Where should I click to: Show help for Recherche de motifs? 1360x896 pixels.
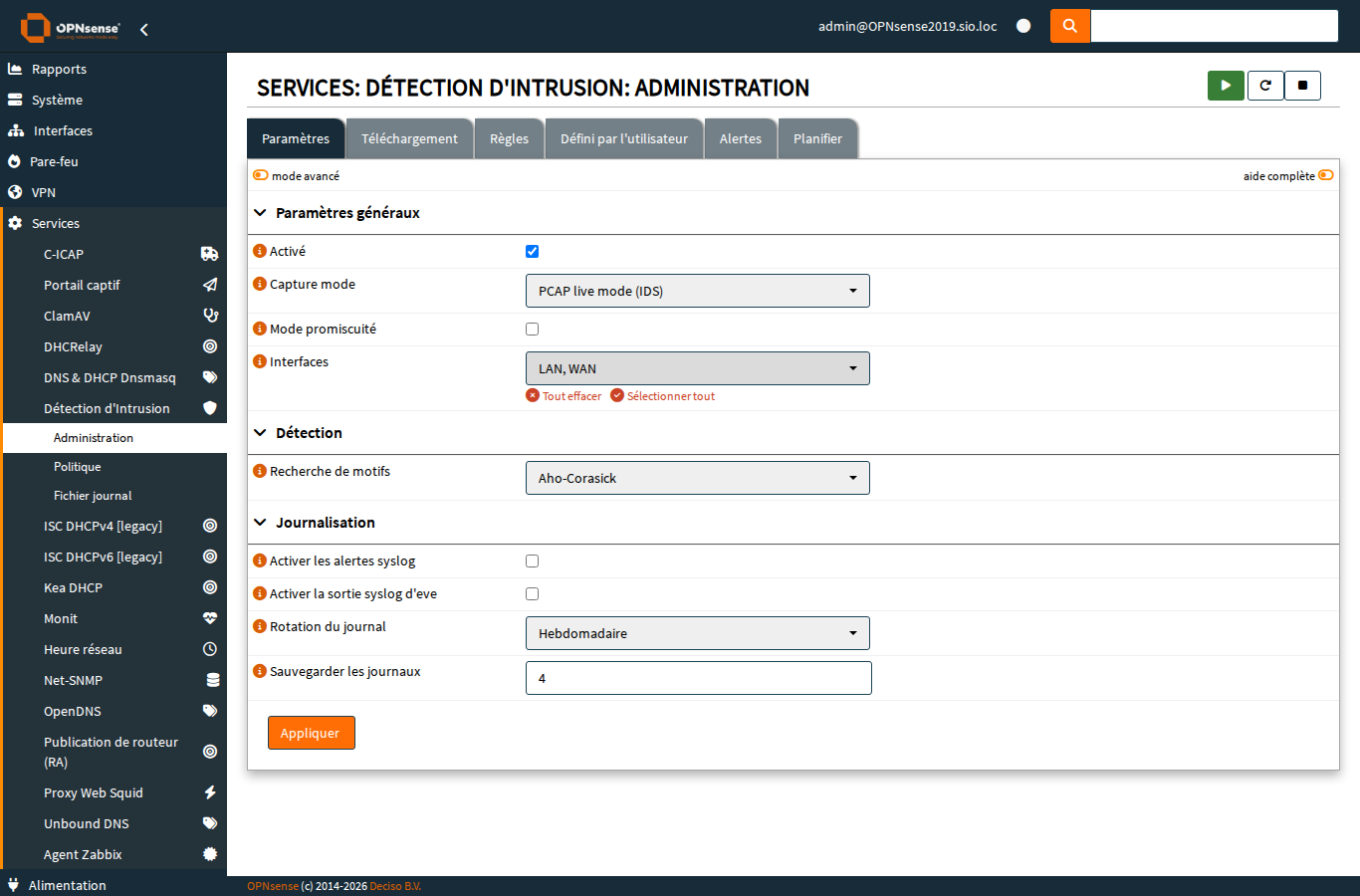260,472
